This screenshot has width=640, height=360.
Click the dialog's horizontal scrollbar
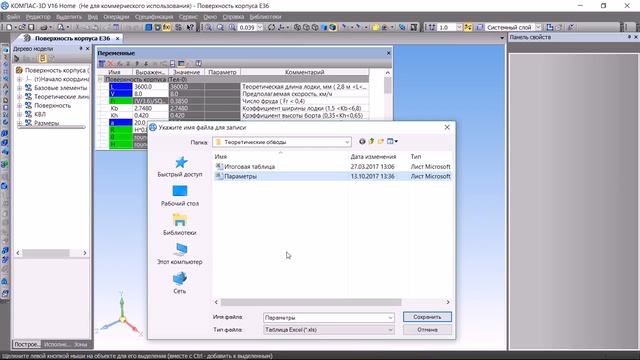311,302
